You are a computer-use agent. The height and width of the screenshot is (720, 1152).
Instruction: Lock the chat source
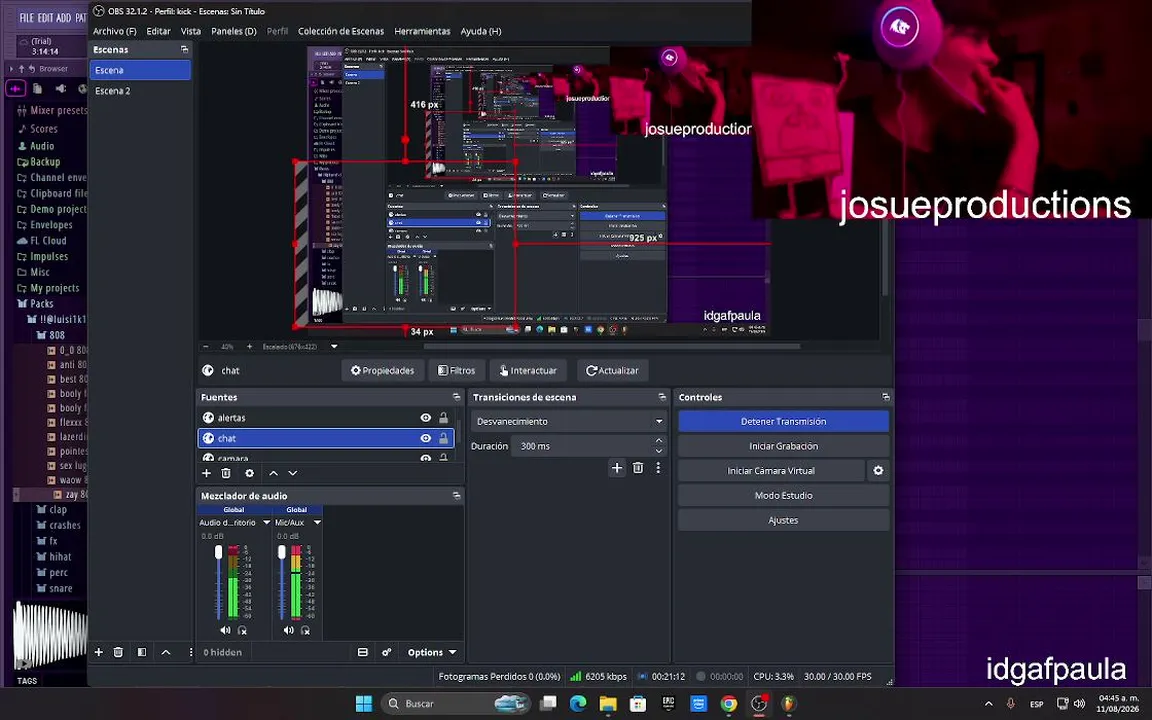(x=444, y=438)
